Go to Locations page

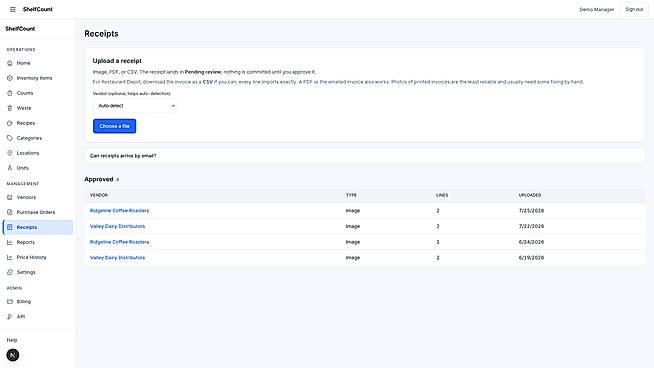pos(38,153)
